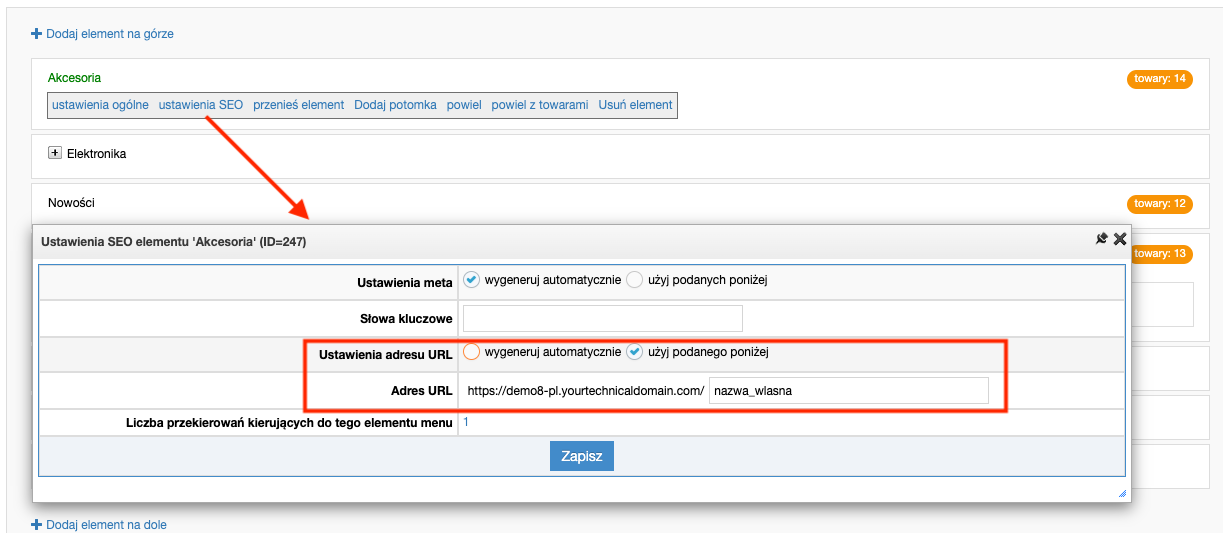Open 'ustawienia ogólne' for Akcesoria
This screenshot has height=533, width=1223.
[x=100, y=105]
